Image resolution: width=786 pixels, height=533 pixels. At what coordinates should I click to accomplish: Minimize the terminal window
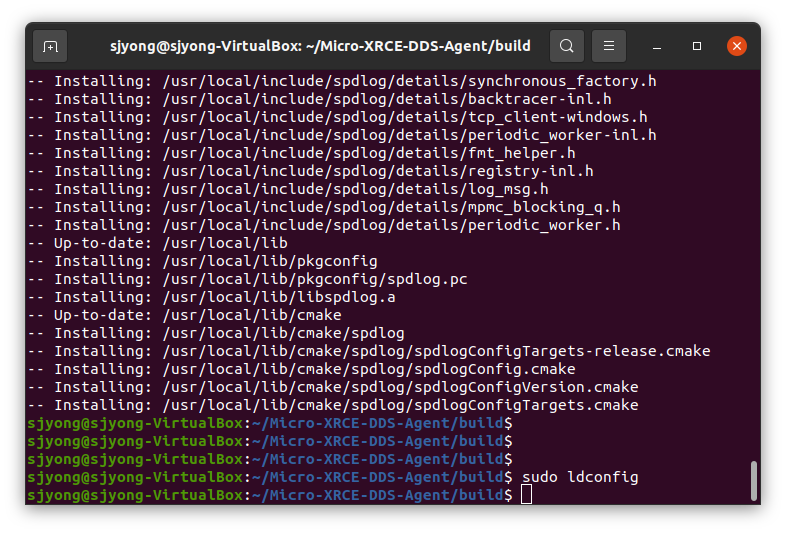pos(657,46)
